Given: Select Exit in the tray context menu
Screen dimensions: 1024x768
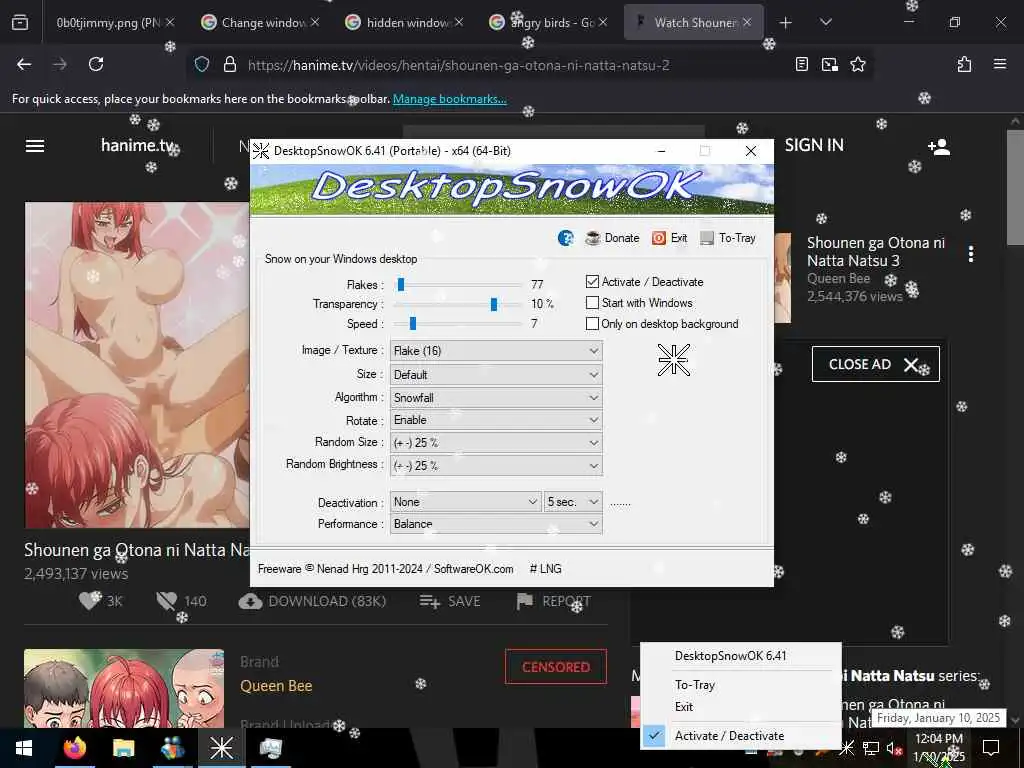Looking at the screenshot, I should (741, 707).
